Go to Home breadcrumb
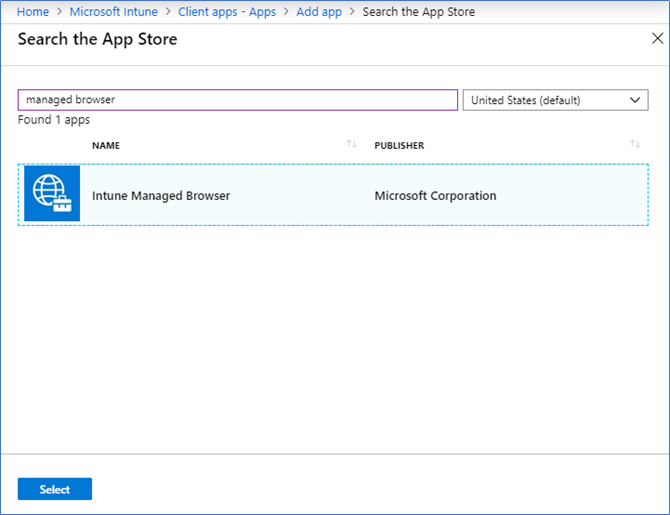Screen dimensions: 670x515 click(x=33, y=12)
